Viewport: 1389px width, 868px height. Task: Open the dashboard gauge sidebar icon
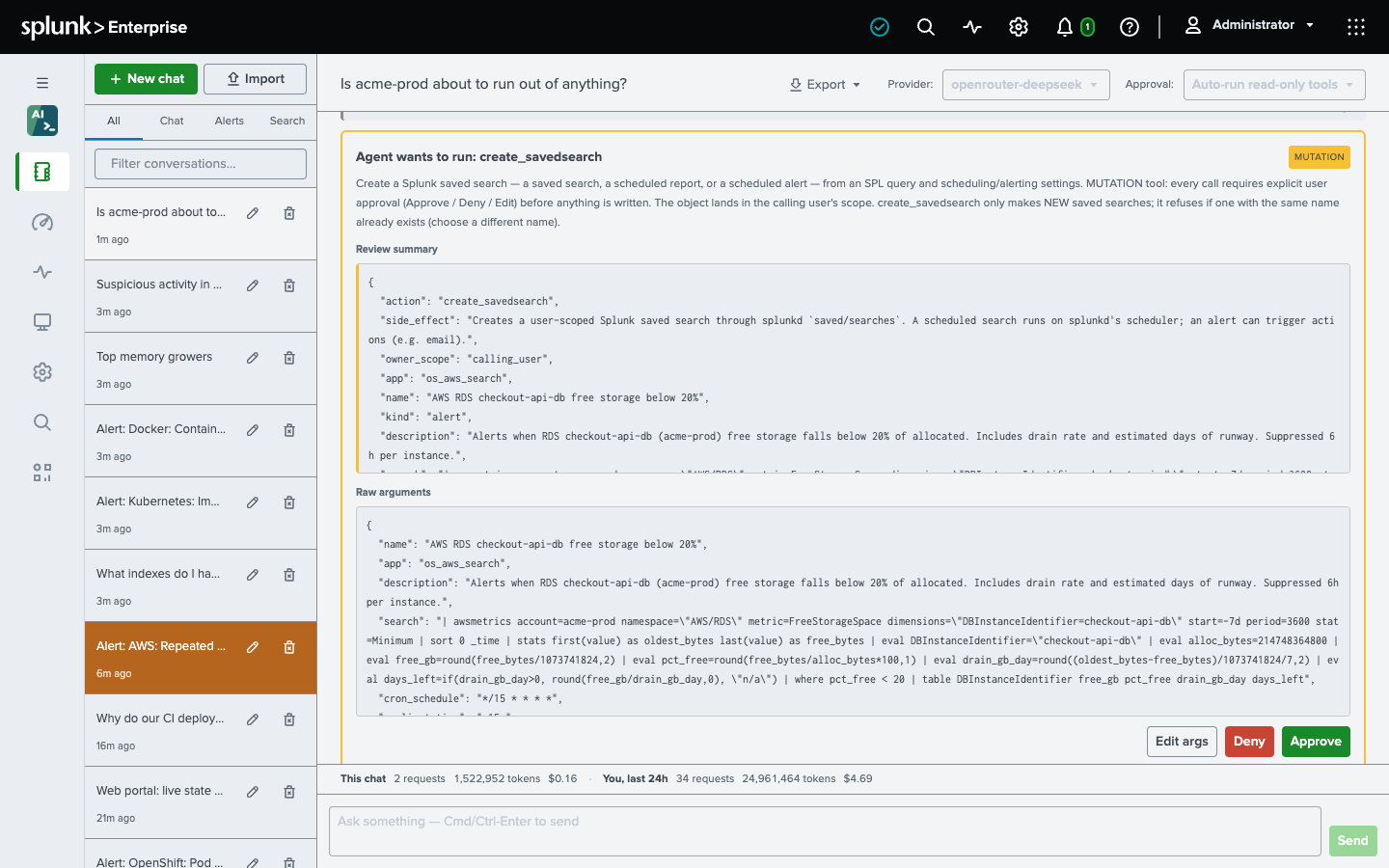pos(42,222)
